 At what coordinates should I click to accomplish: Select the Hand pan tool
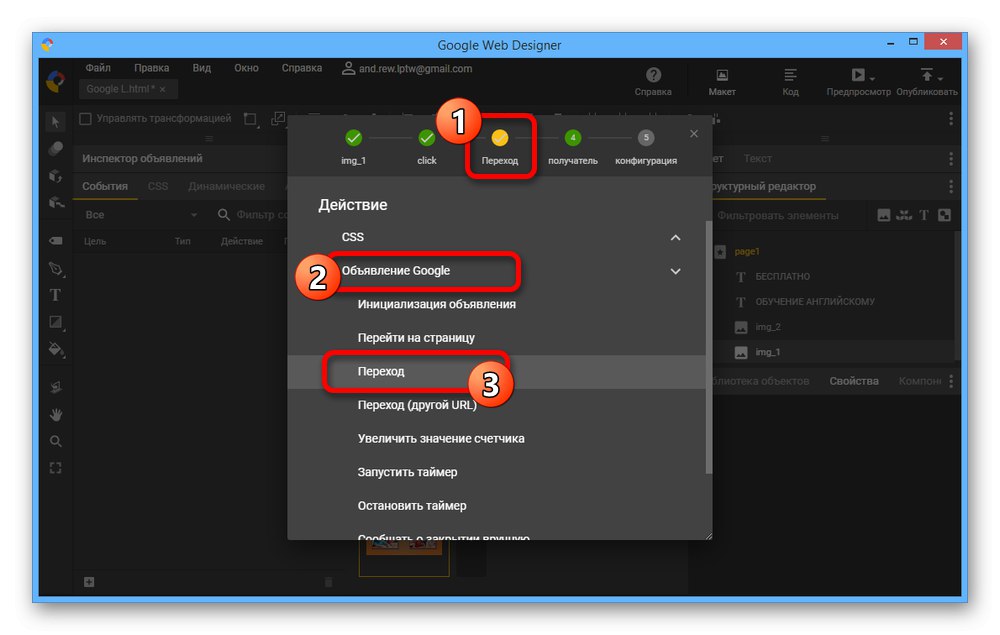pyautogui.click(x=56, y=415)
